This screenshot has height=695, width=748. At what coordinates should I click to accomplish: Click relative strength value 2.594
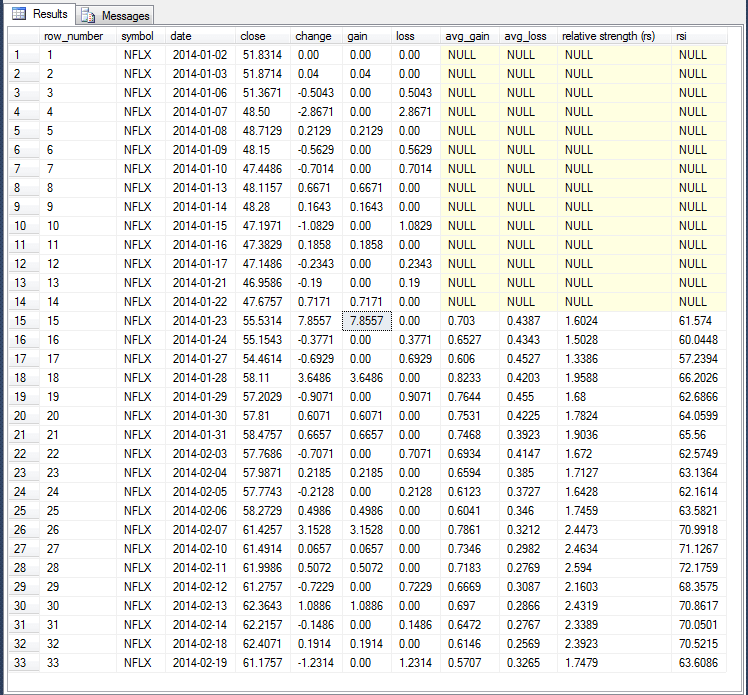click(614, 568)
